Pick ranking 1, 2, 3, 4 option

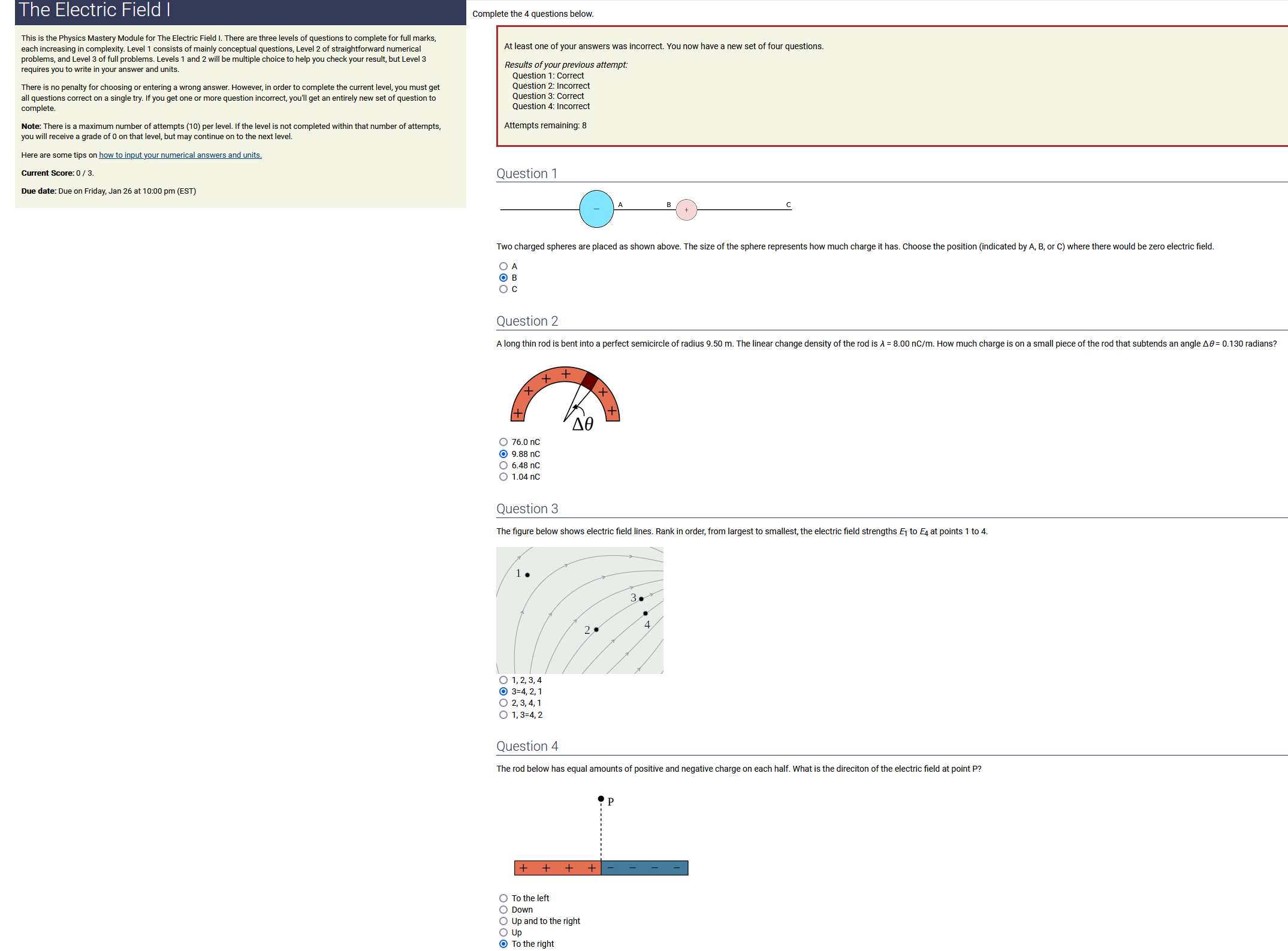[503, 680]
